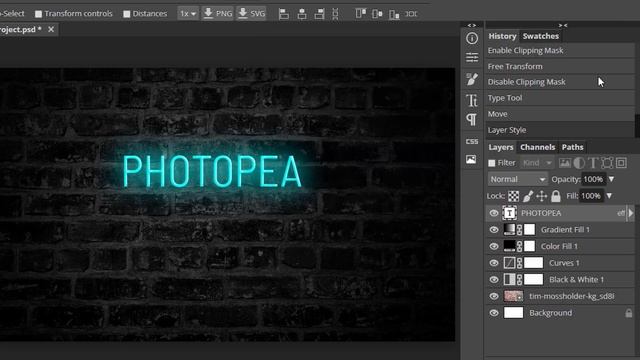Screen dimensions: 640x360
Task: Hide the Background layer
Action: (493, 313)
